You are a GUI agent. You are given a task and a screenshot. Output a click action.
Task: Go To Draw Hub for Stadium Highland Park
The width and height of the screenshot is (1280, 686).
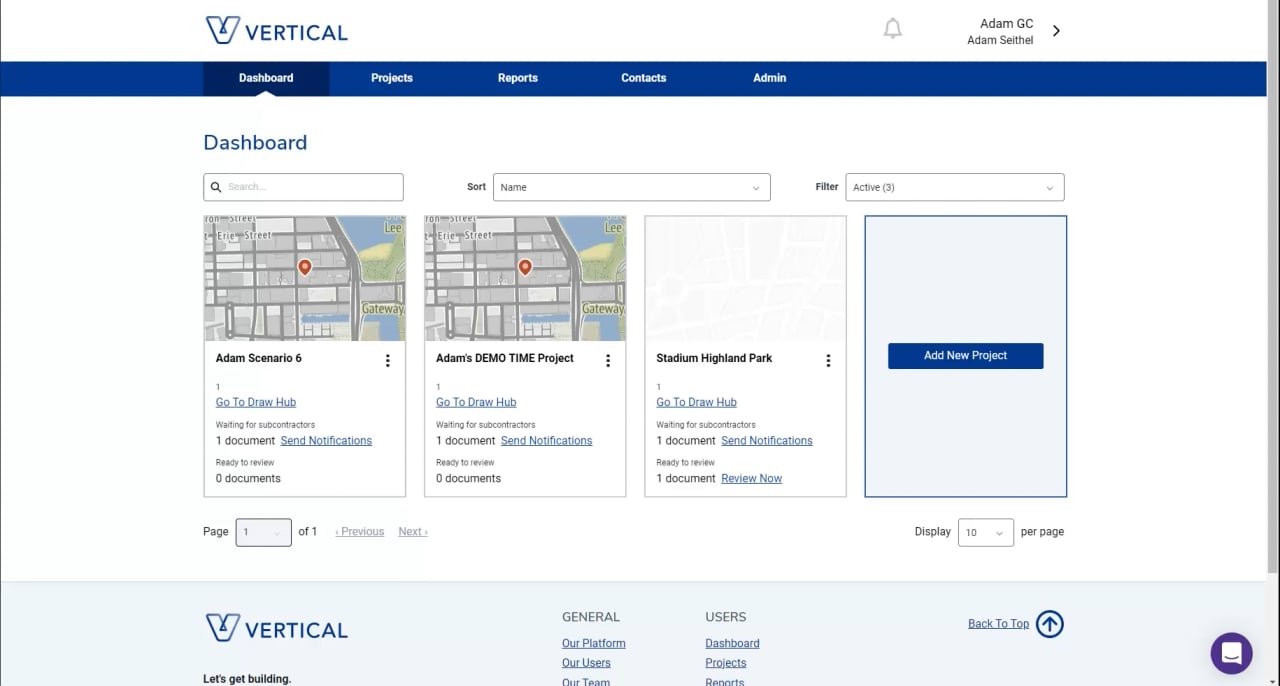pos(696,402)
